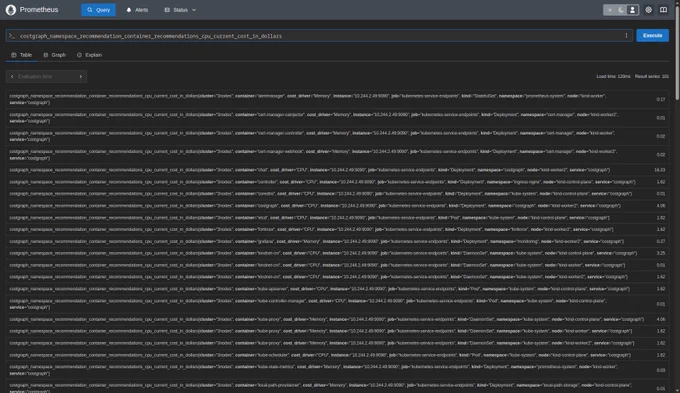The width and height of the screenshot is (680, 393).
Task: Run the query with Execute
Action: (652, 36)
